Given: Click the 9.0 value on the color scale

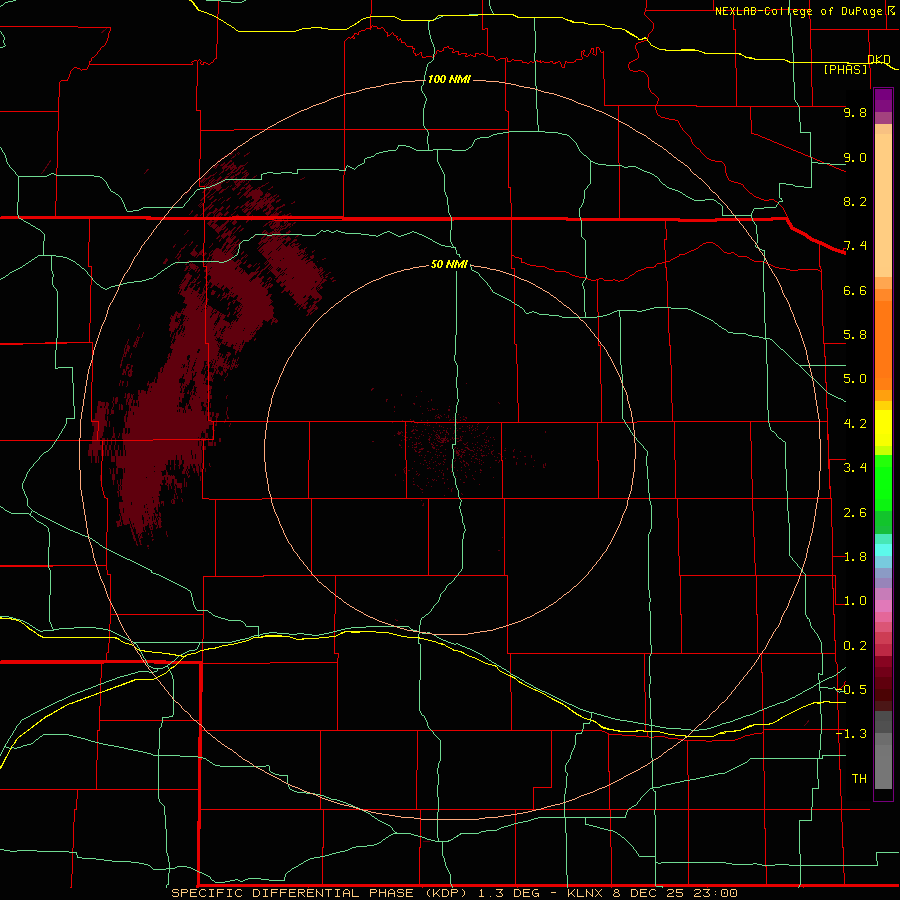Looking at the screenshot, I should tap(855, 157).
